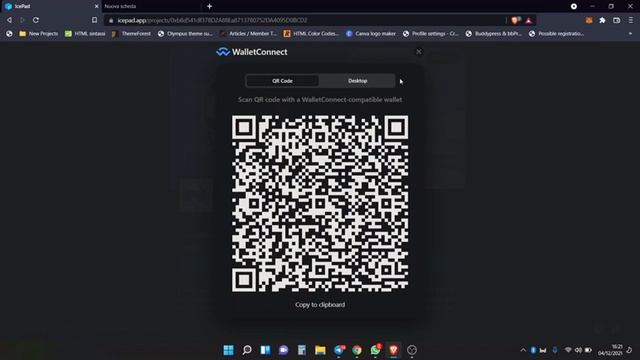Screen dimensions: 640x360
Task: Open the Buddypress bookmark
Action: point(493,34)
